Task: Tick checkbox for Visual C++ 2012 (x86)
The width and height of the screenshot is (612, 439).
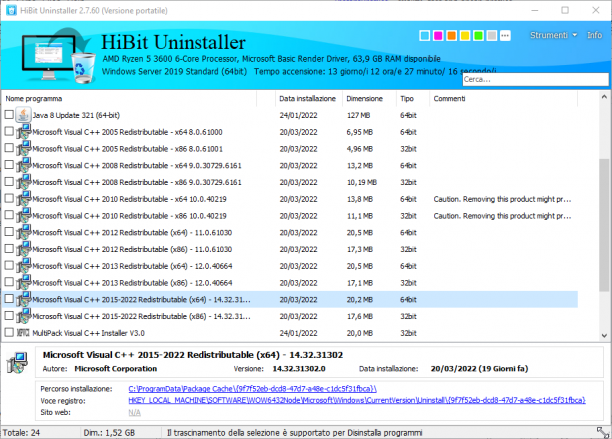Action: pyautogui.click(x=9, y=249)
